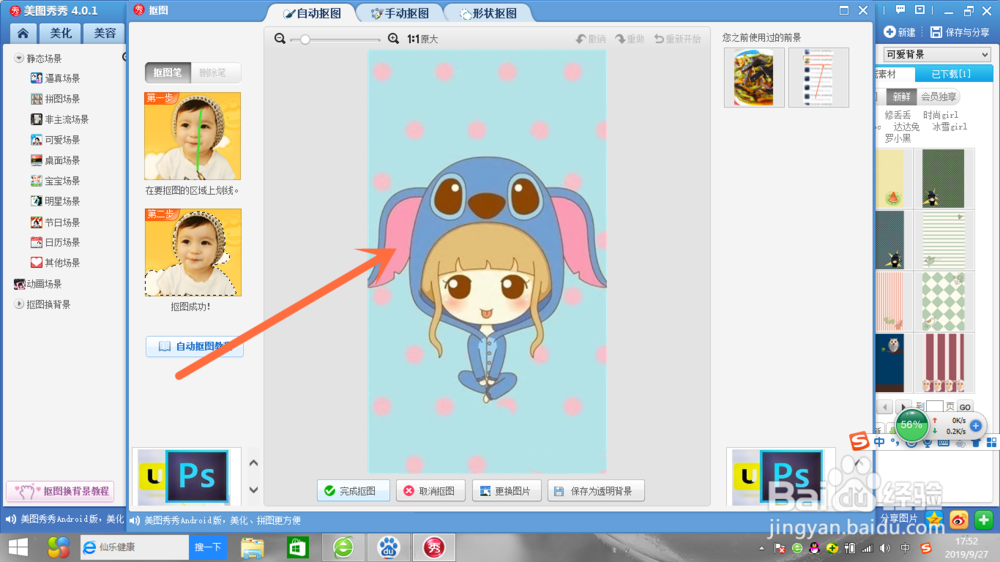Switch to 手动抠图 tab
This screenshot has height=562, width=1000.
click(401, 13)
